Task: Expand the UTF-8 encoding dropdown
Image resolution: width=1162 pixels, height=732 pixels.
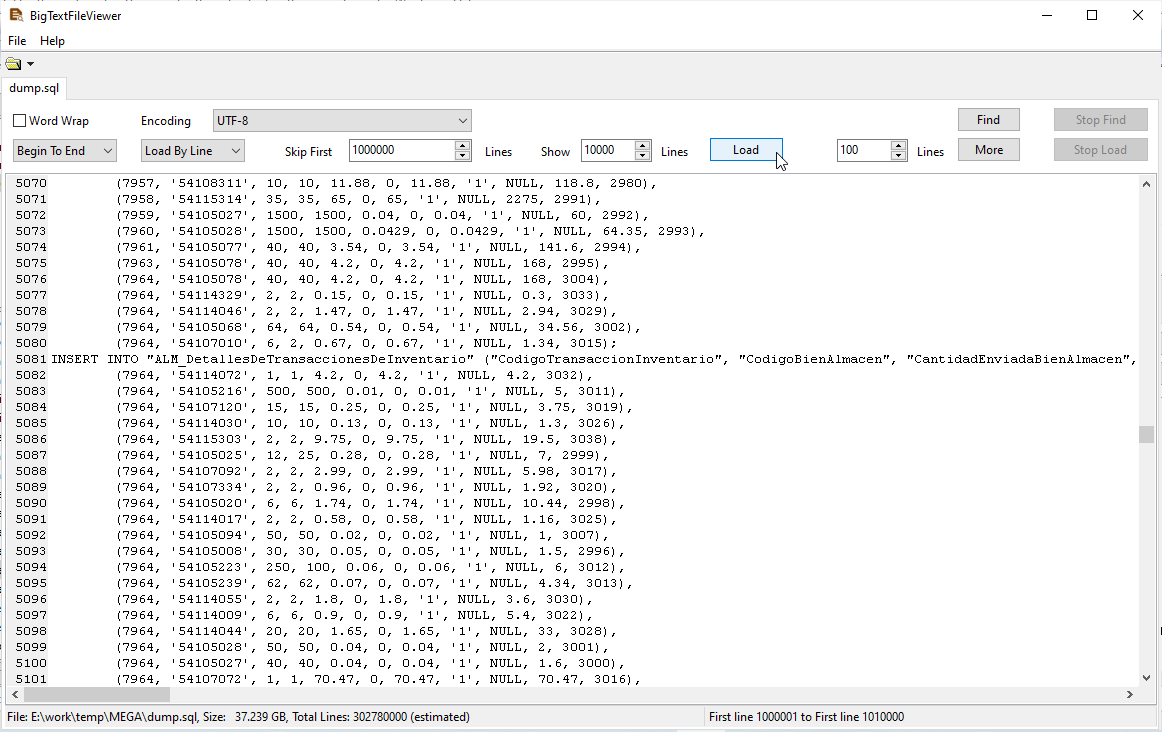Action: point(462,121)
